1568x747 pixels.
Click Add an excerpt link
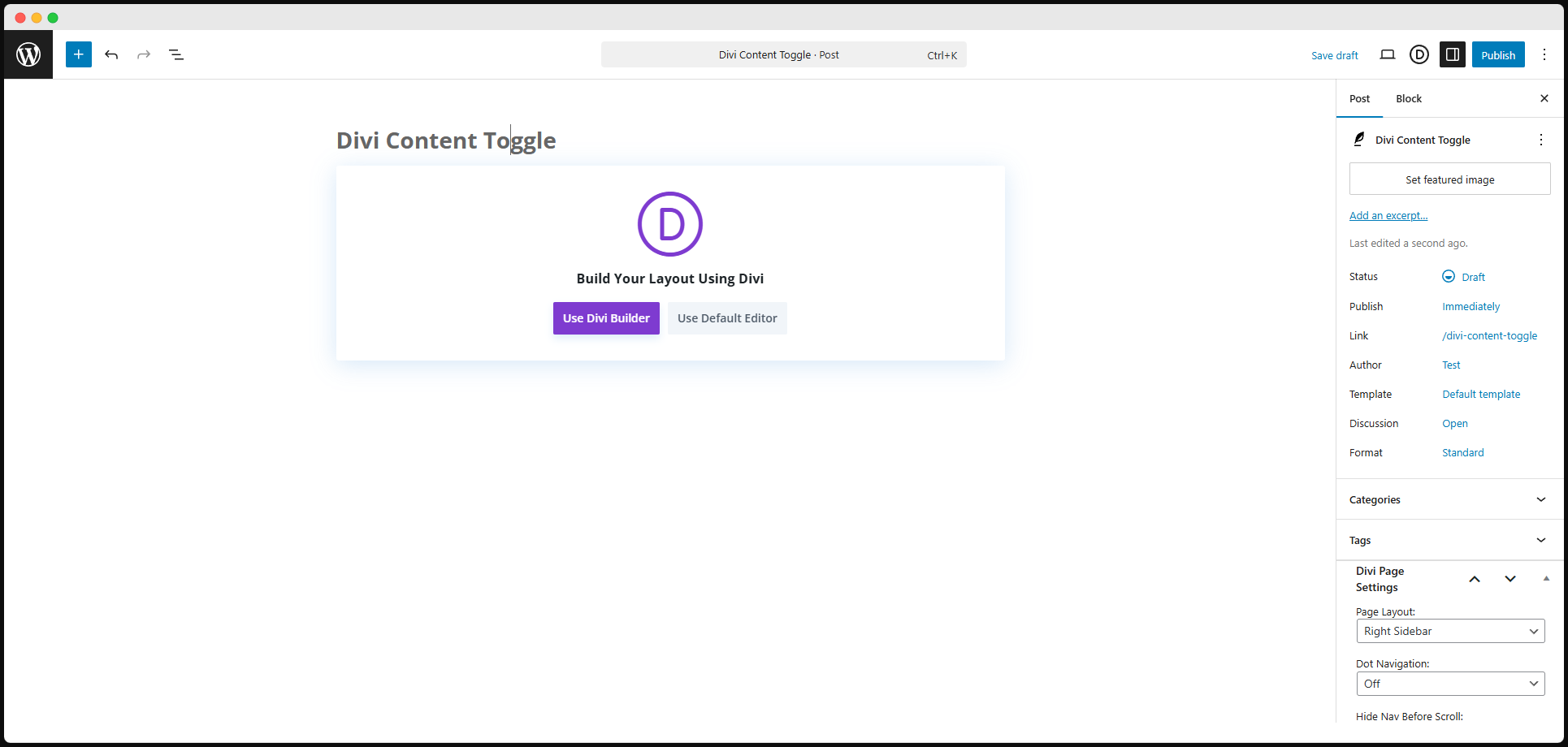click(1388, 215)
